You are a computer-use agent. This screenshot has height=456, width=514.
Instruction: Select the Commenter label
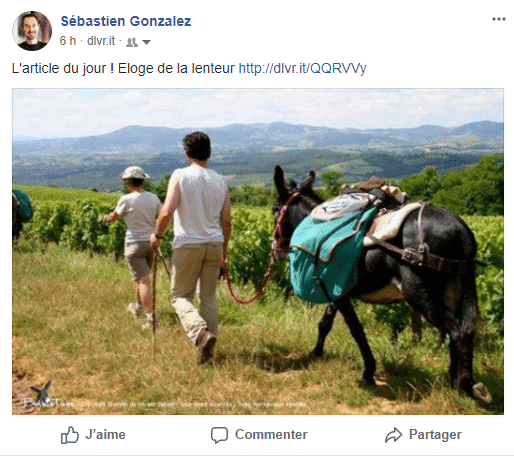coord(271,434)
